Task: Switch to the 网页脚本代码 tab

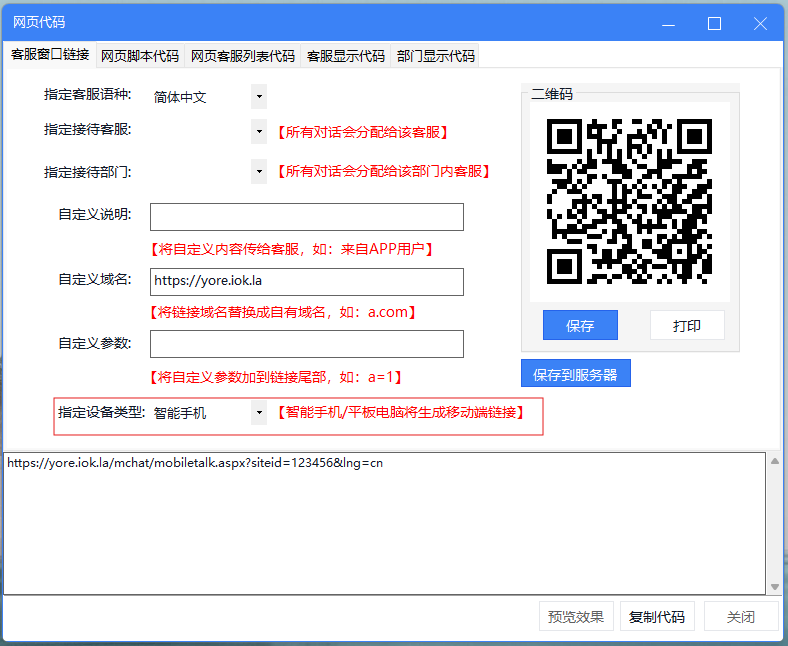Action: [140, 56]
